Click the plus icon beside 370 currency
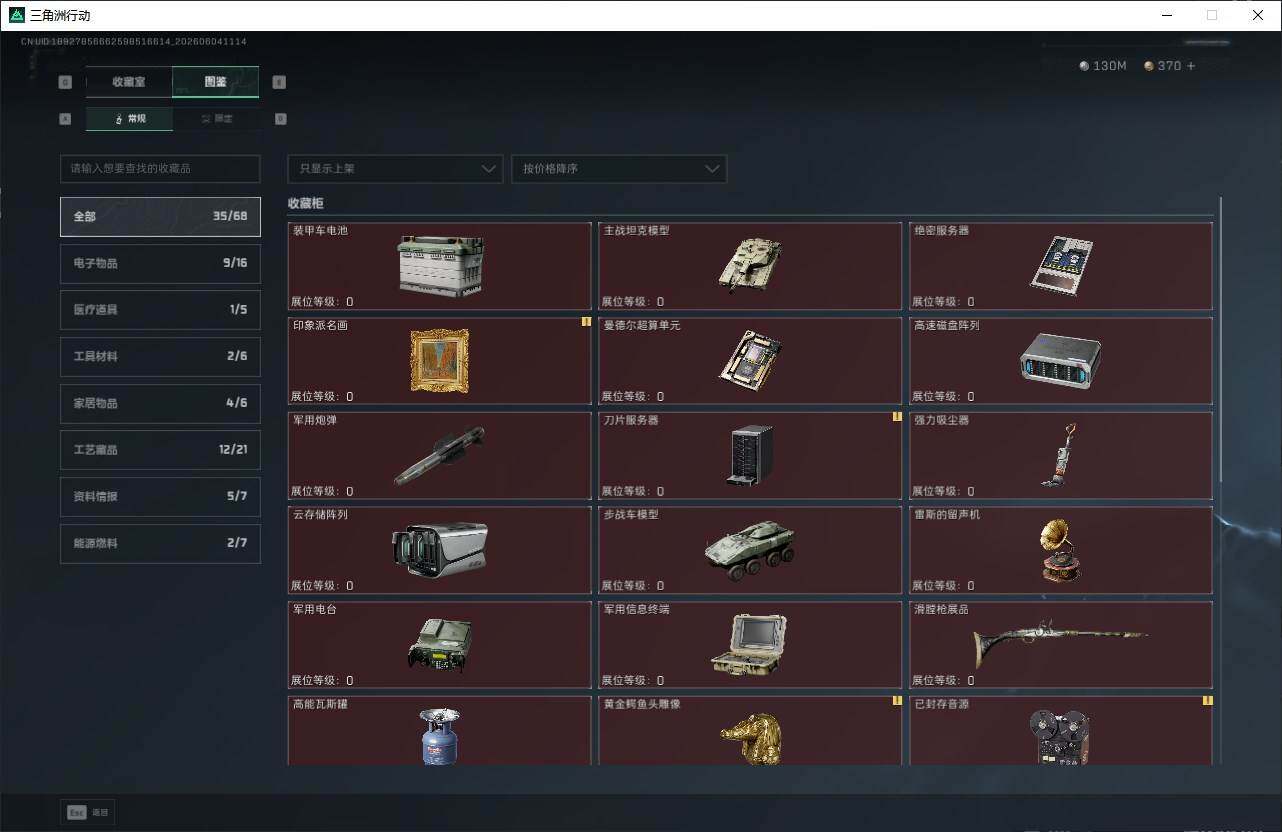Screen dimensions: 1282x832 (x=1191, y=66)
